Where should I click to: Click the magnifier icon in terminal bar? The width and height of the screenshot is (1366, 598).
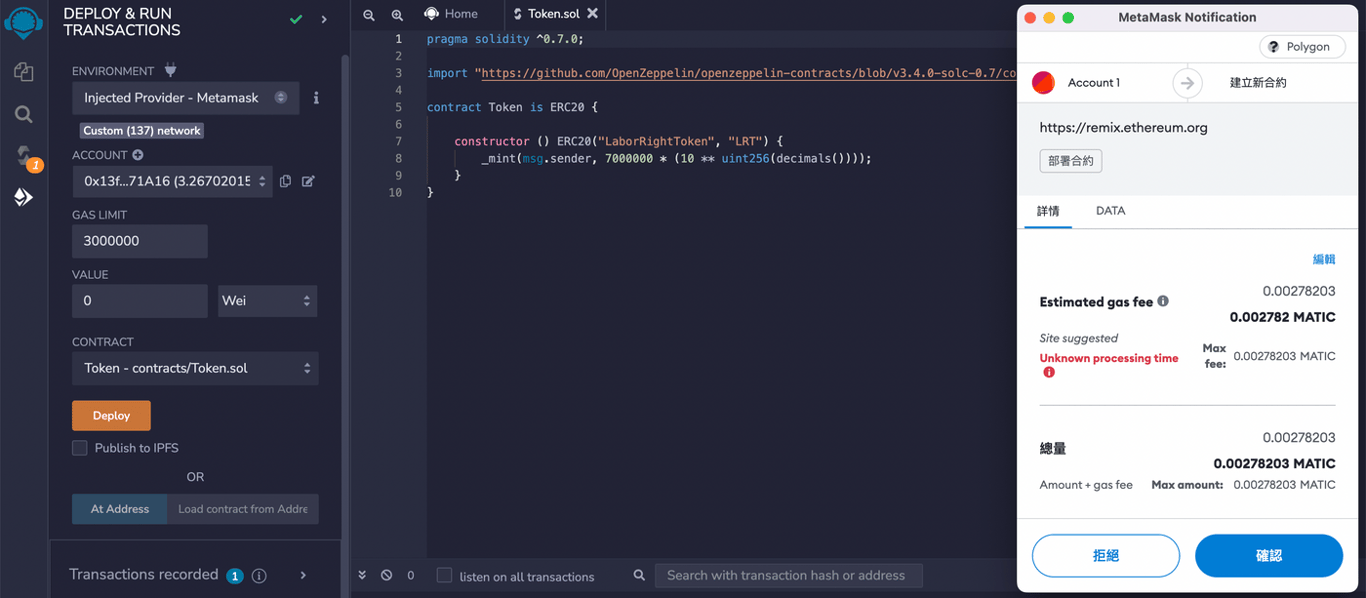click(x=640, y=575)
